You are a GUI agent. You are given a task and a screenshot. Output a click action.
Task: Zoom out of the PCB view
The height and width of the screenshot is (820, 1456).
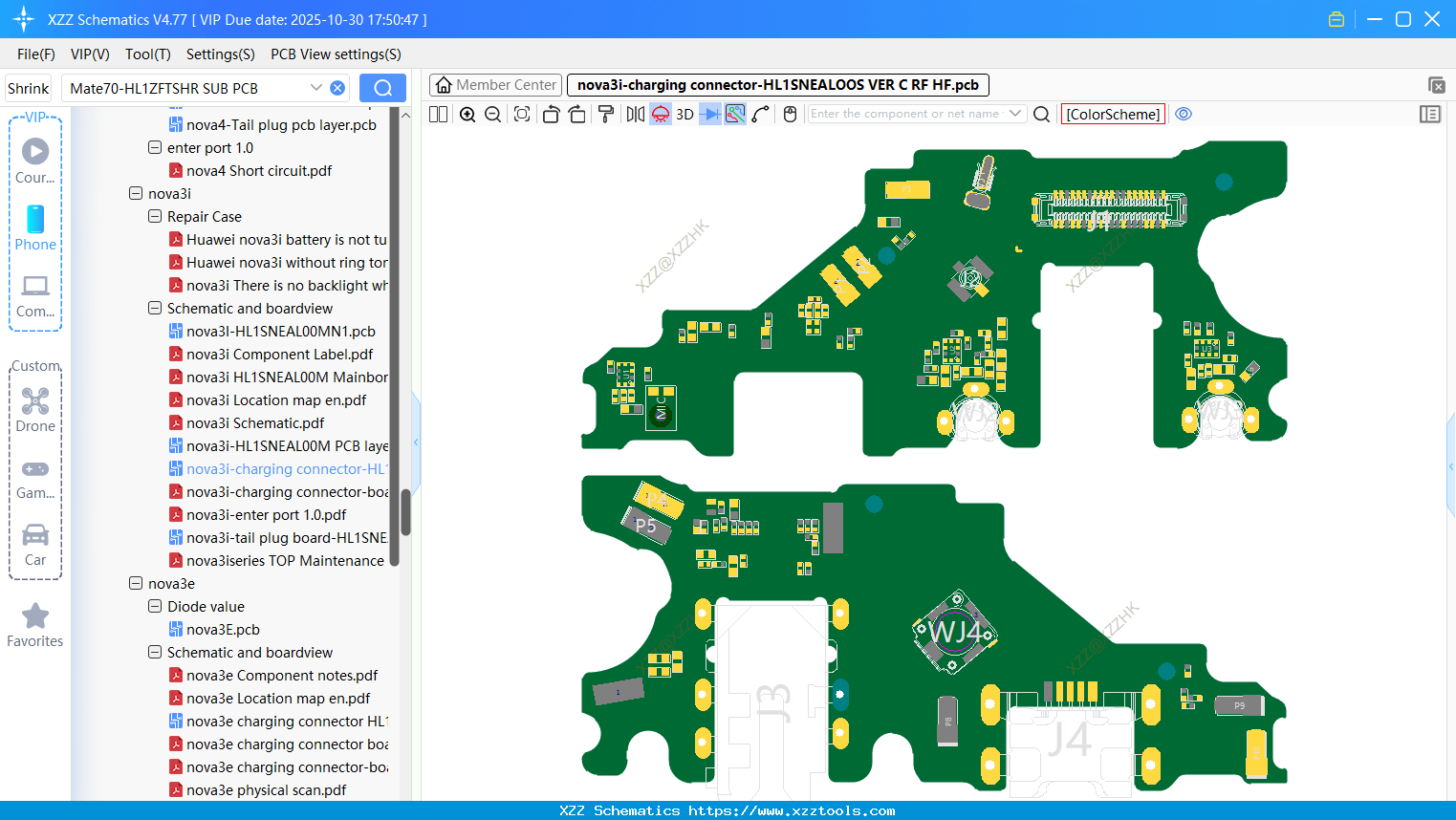pyautogui.click(x=492, y=114)
